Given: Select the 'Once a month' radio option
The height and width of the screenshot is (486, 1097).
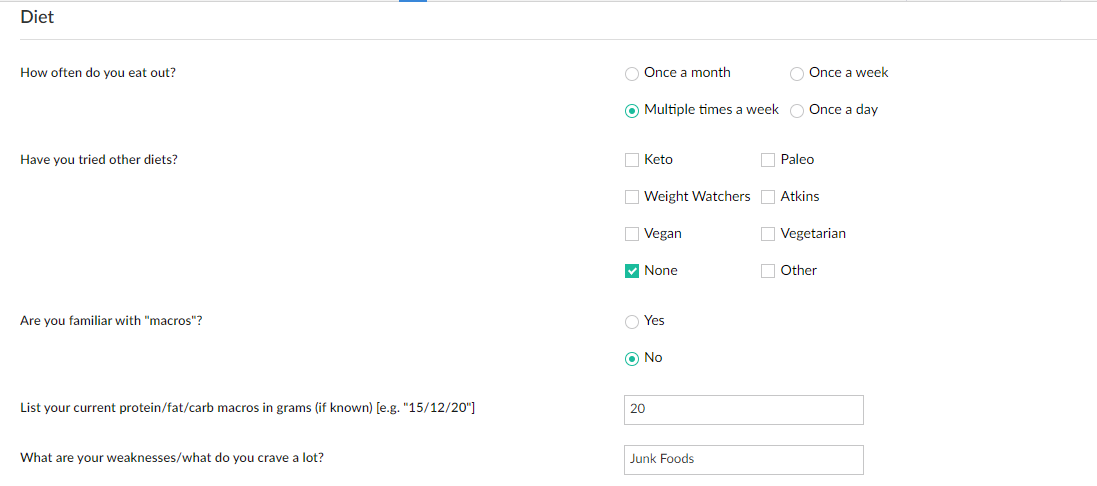Looking at the screenshot, I should point(632,73).
